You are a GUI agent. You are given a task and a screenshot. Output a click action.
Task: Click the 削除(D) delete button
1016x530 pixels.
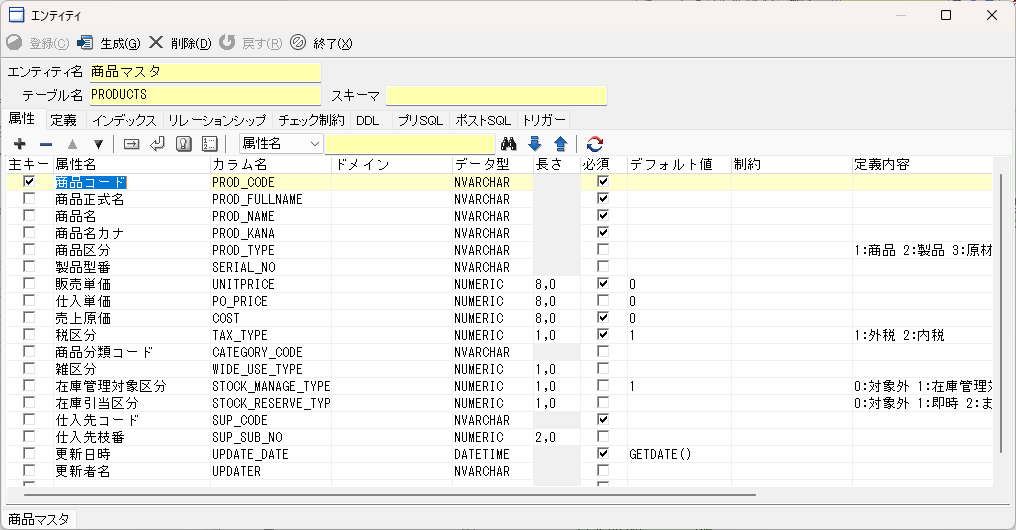[180, 43]
